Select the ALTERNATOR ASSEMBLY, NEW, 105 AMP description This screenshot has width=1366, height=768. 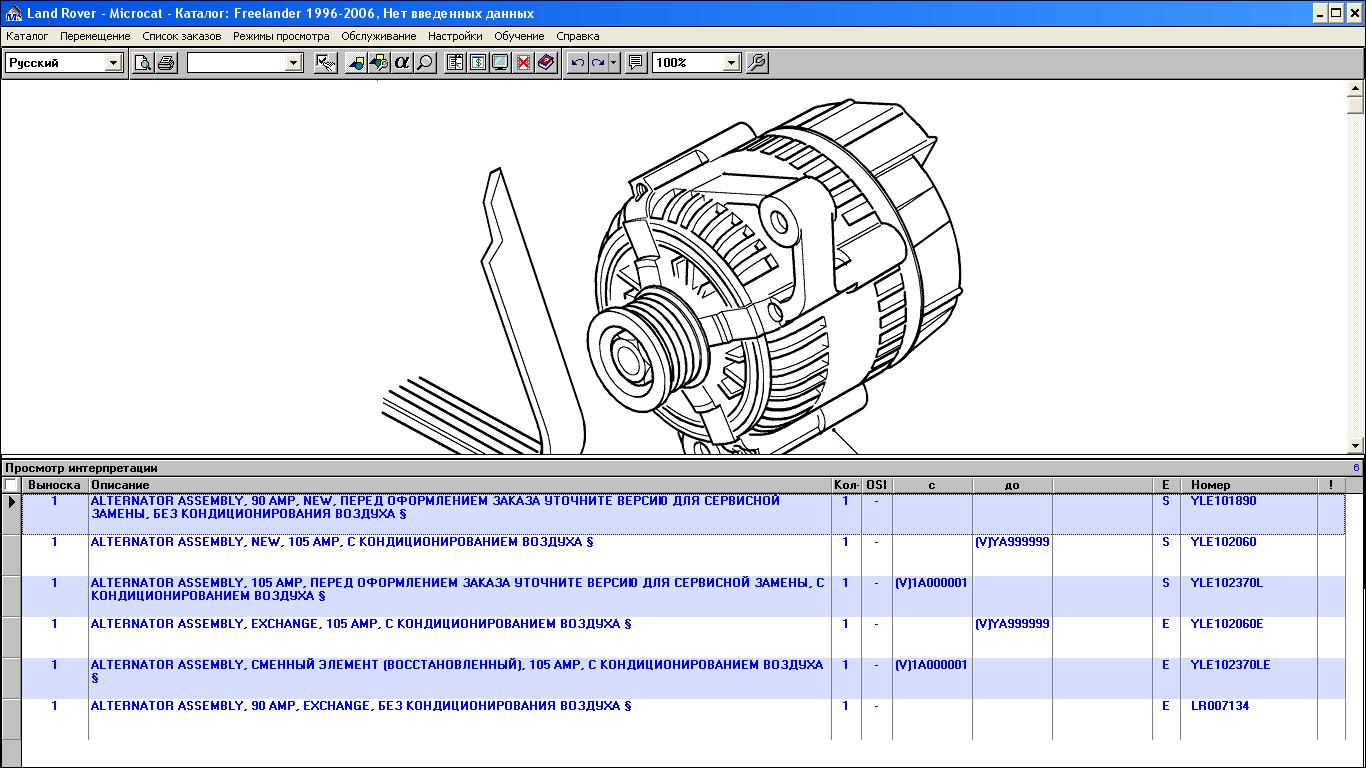click(x=342, y=542)
